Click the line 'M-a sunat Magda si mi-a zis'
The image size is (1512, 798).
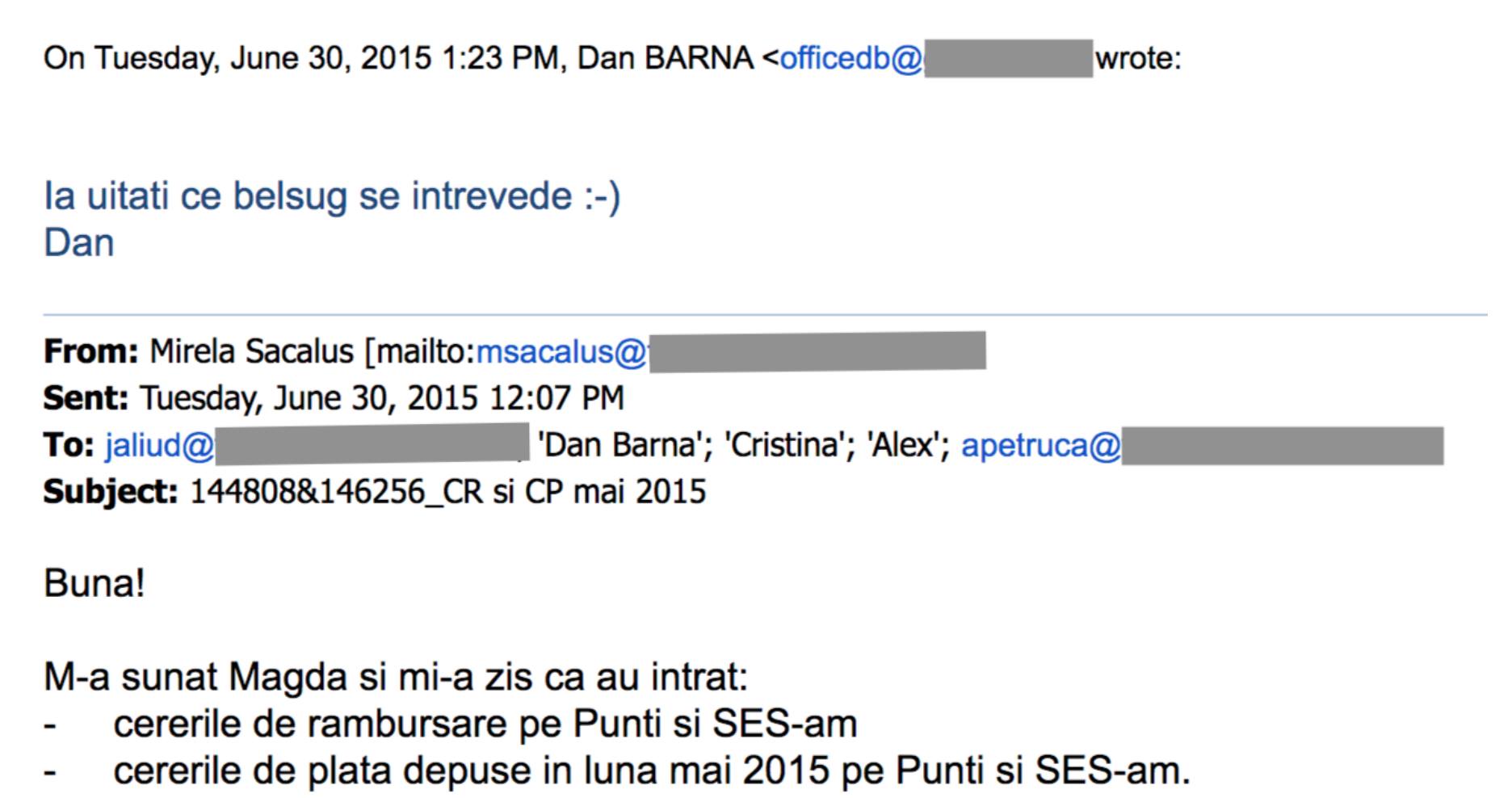[x=396, y=677]
